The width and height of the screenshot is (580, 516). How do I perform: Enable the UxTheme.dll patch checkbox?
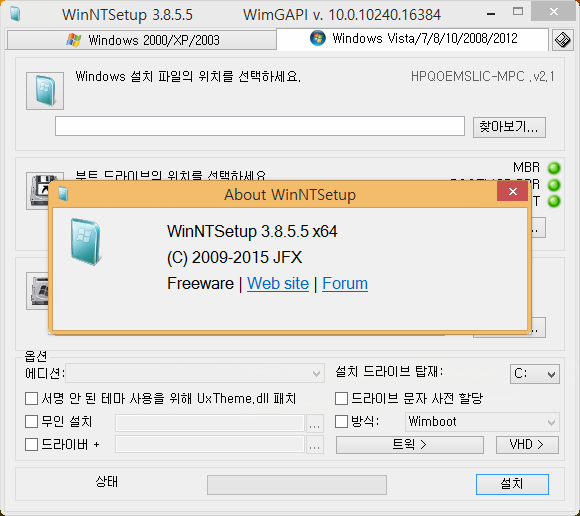tap(31, 399)
